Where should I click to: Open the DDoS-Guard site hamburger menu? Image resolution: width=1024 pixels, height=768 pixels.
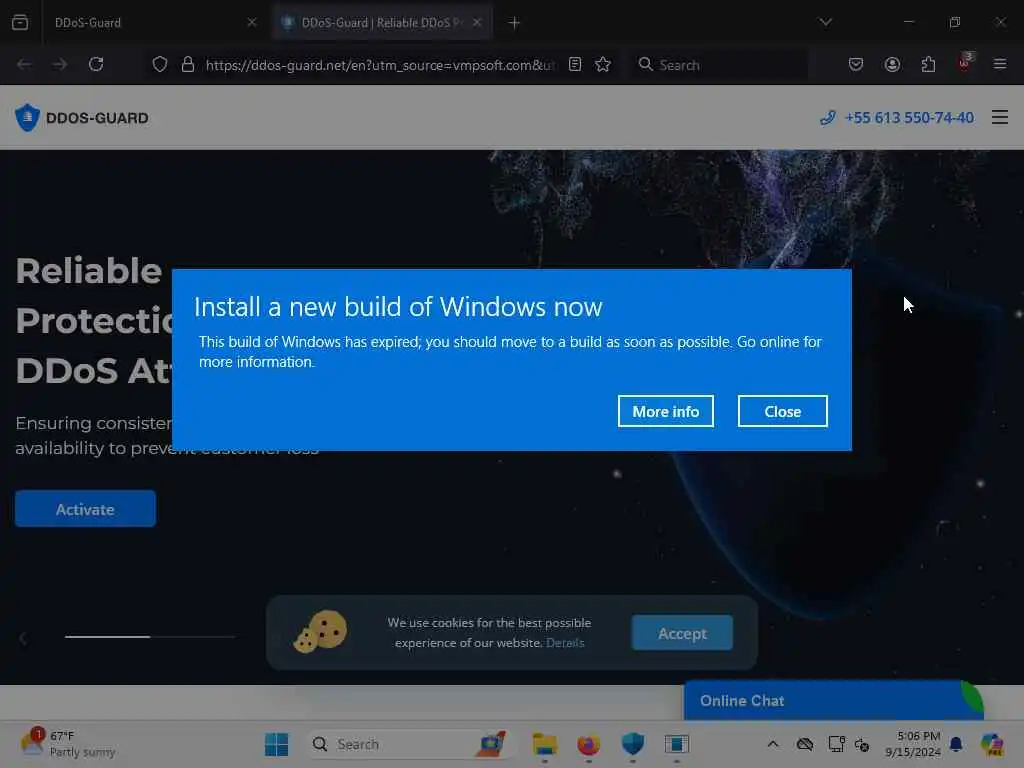pos(1000,118)
